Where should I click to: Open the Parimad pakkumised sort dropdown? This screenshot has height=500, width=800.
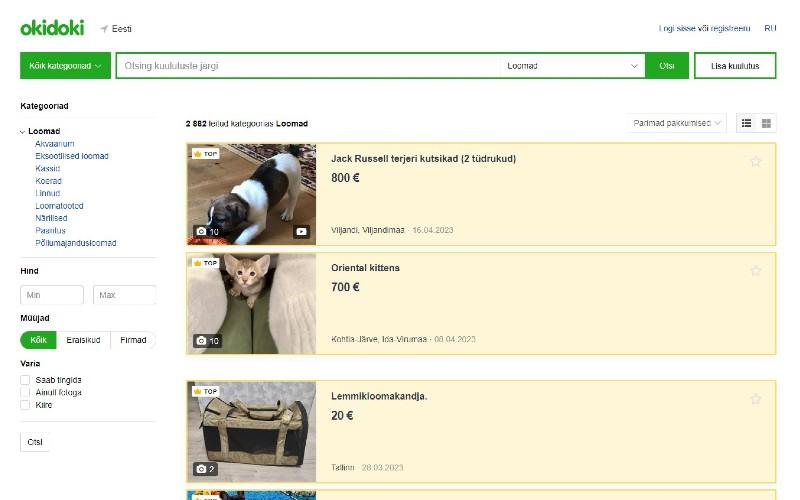[677, 123]
